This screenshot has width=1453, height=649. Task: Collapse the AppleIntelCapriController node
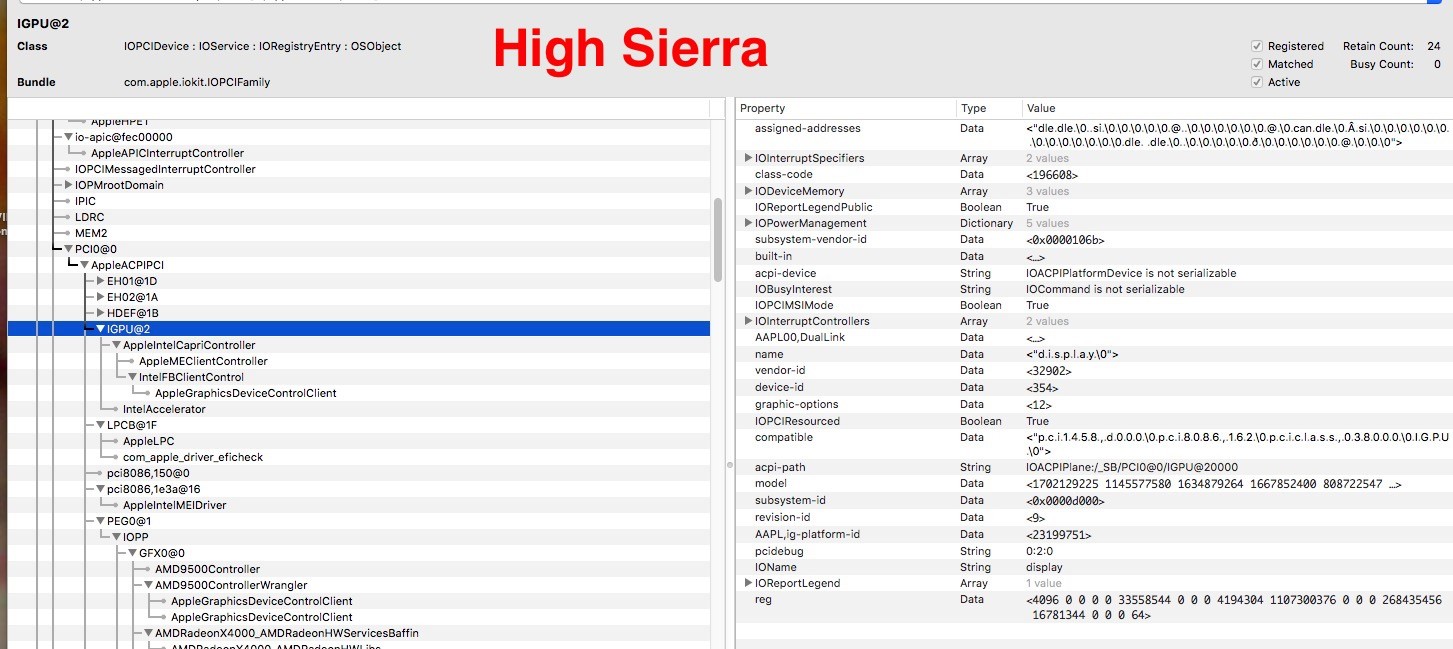(x=116, y=345)
